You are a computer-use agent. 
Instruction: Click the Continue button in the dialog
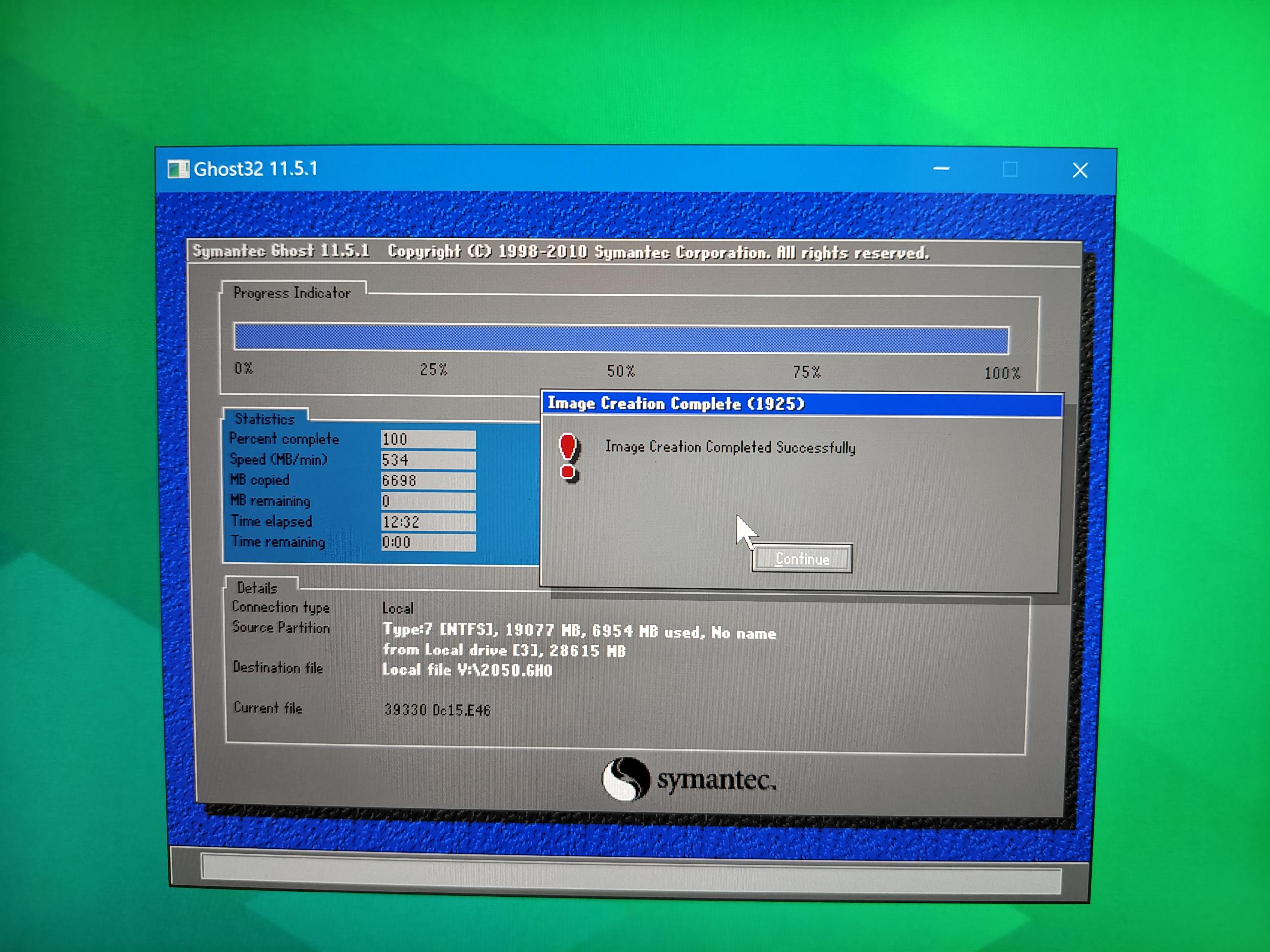click(802, 558)
